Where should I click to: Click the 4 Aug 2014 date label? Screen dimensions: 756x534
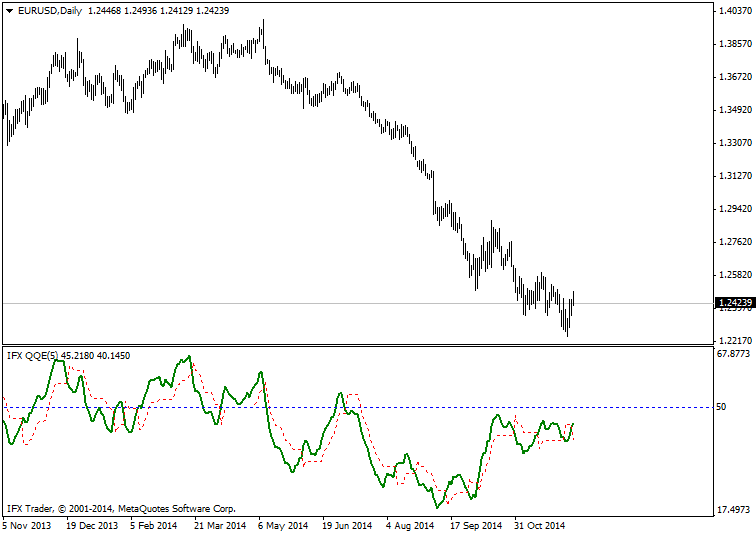click(x=411, y=524)
